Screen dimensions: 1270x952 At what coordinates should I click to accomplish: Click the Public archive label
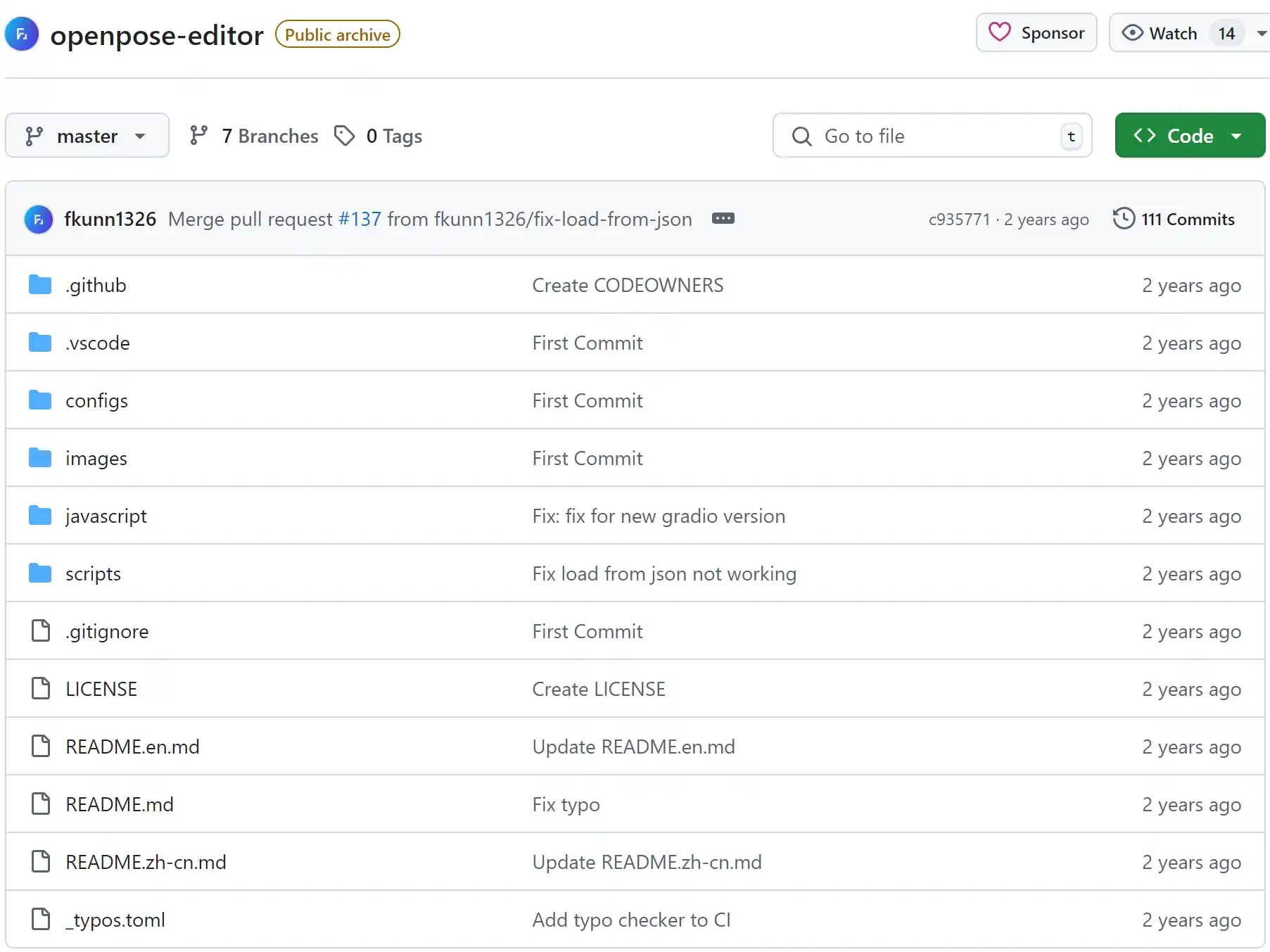[338, 34]
